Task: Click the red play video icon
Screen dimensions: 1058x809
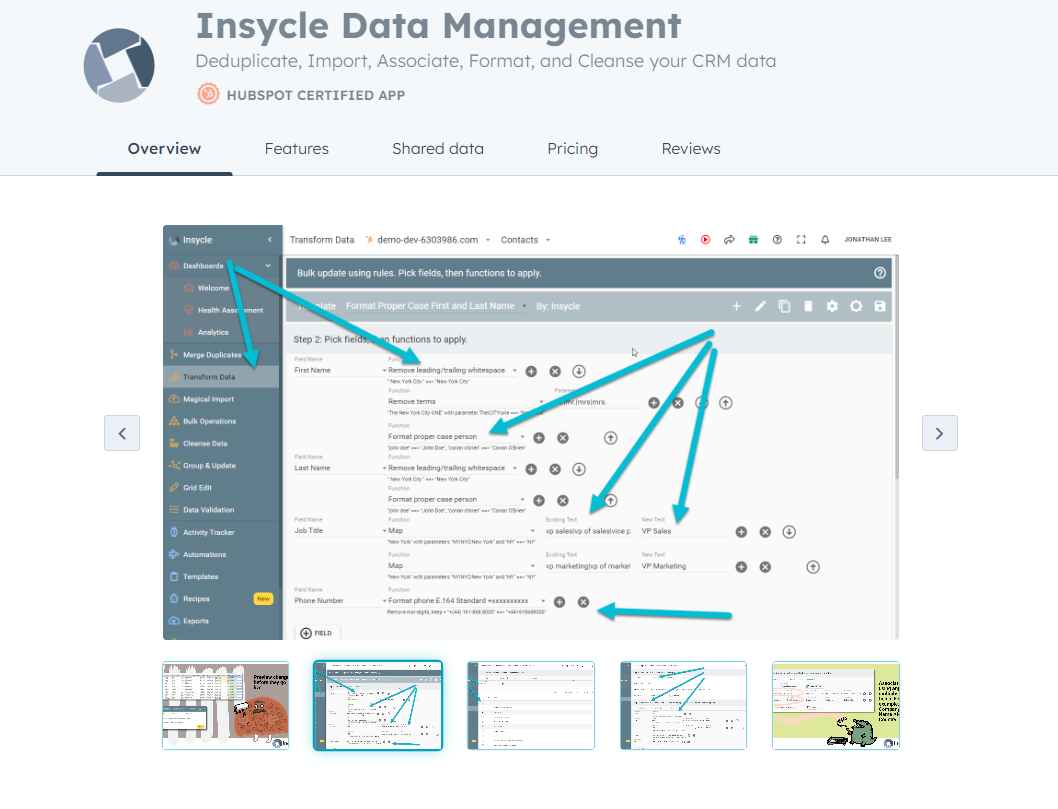Action: [x=705, y=240]
